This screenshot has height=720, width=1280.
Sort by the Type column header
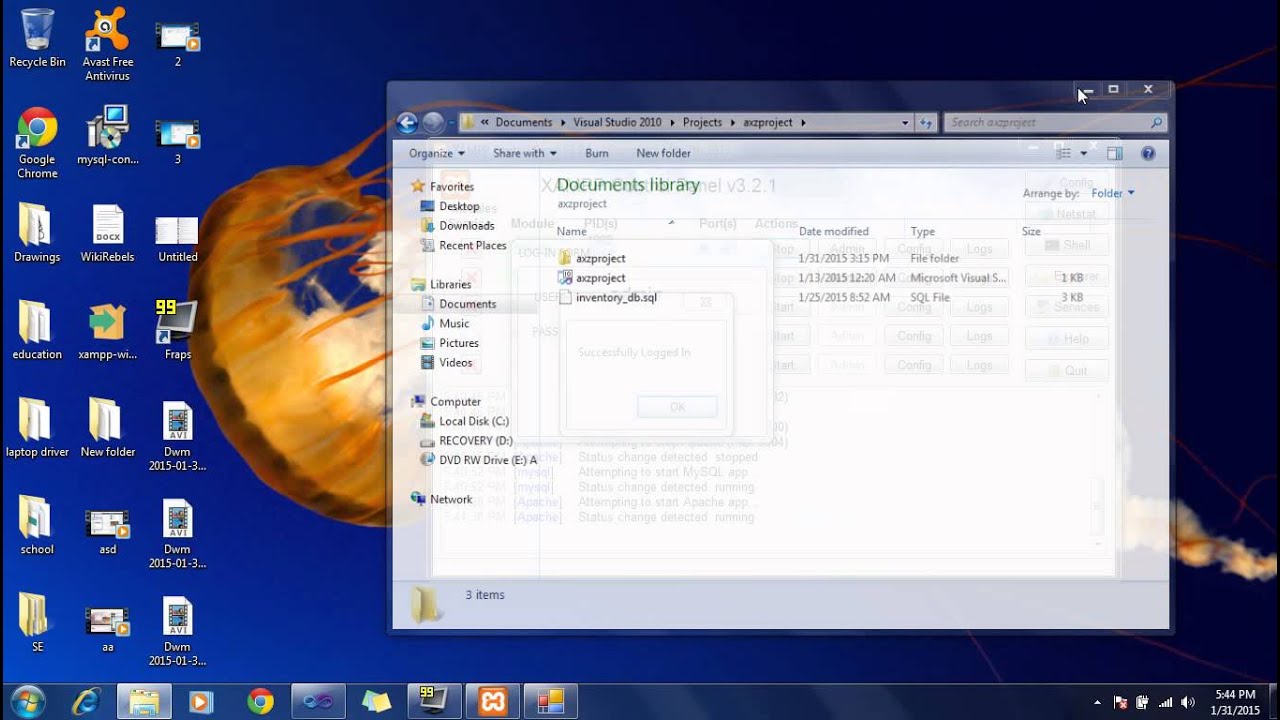(922, 231)
